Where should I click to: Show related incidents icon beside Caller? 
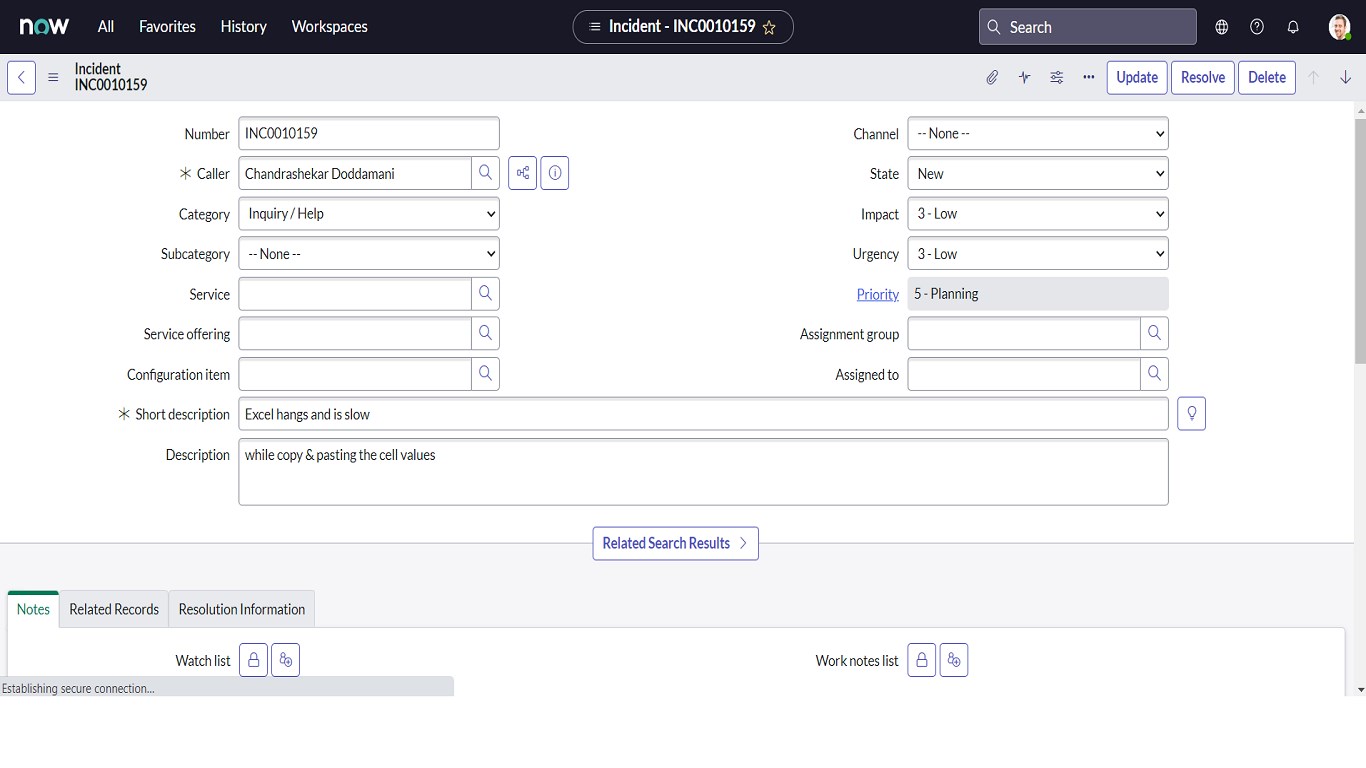pyautogui.click(x=523, y=173)
